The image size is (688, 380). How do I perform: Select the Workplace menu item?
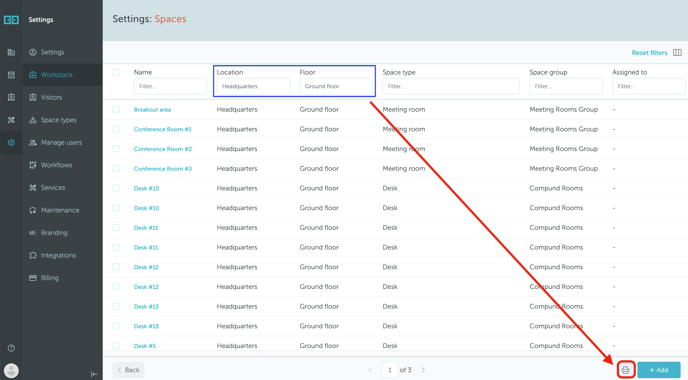[x=62, y=75]
